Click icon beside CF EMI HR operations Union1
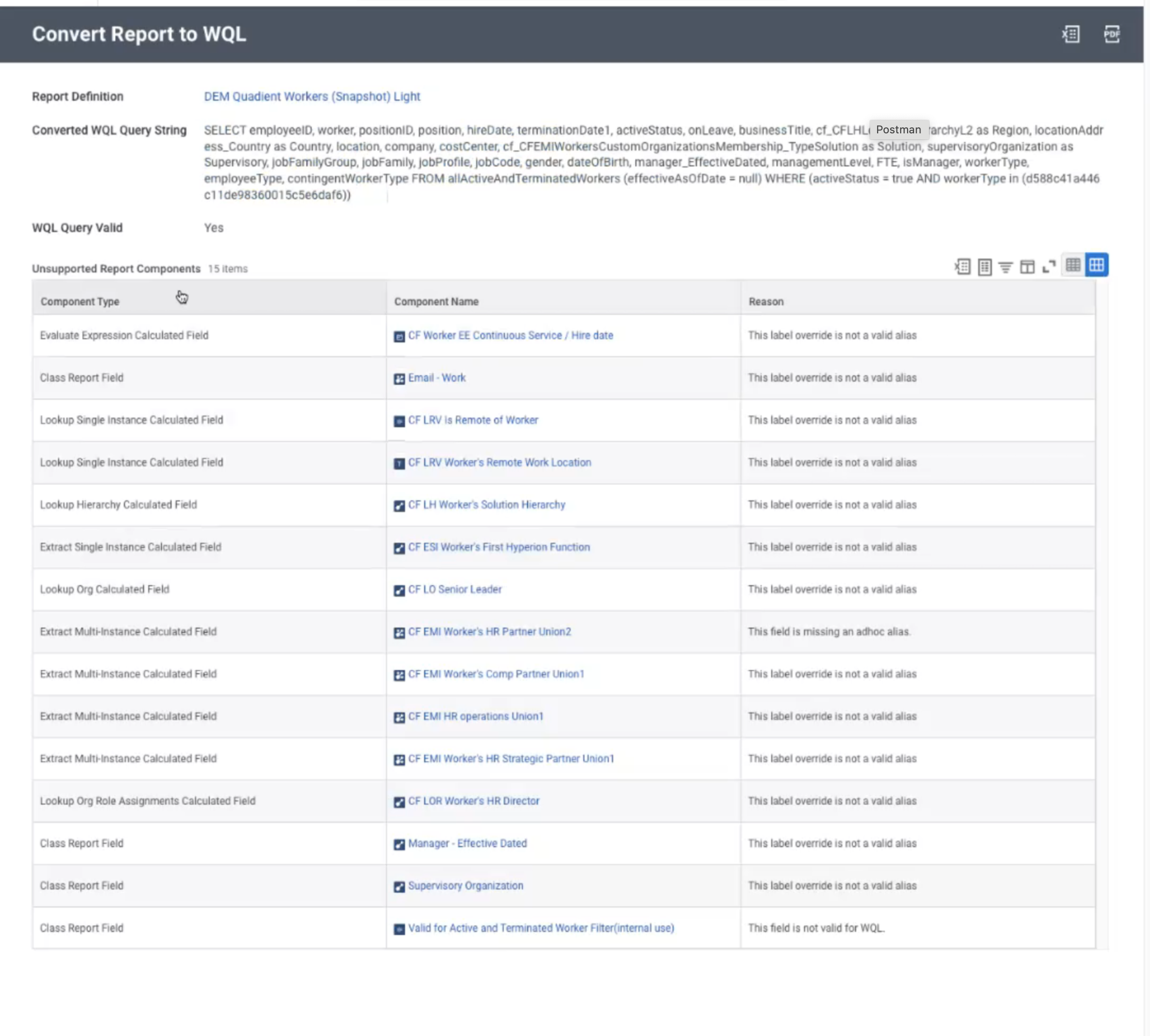Screen dimensions: 1150x1036 [399, 718]
